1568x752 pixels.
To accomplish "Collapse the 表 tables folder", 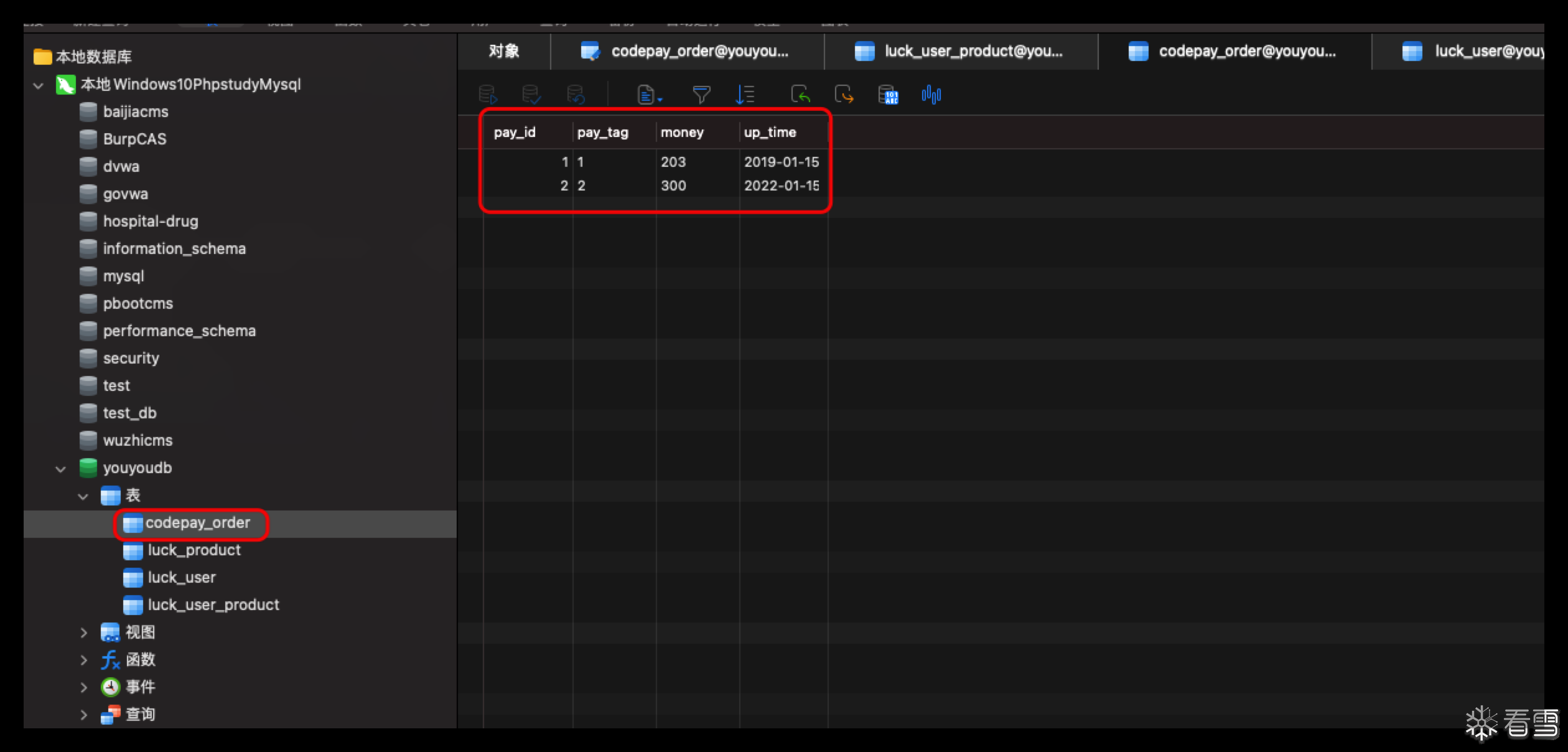I will [x=83, y=496].
